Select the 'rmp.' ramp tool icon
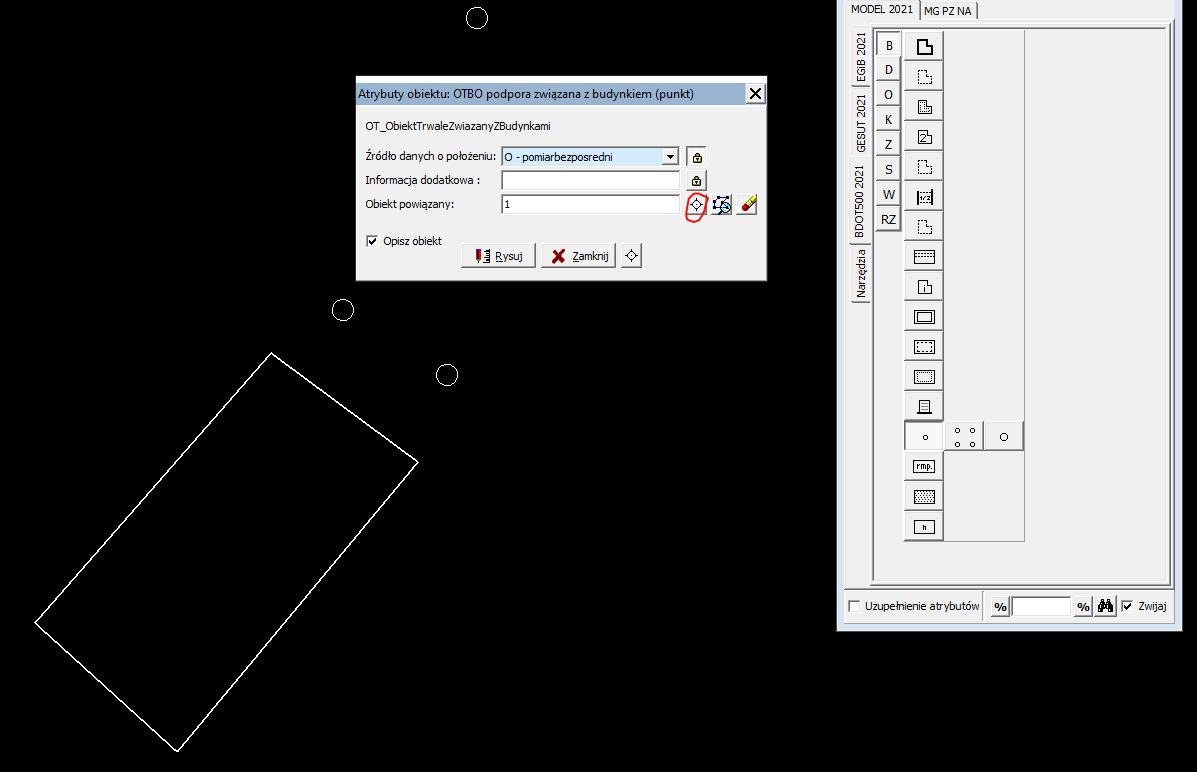 coord(924,466)
